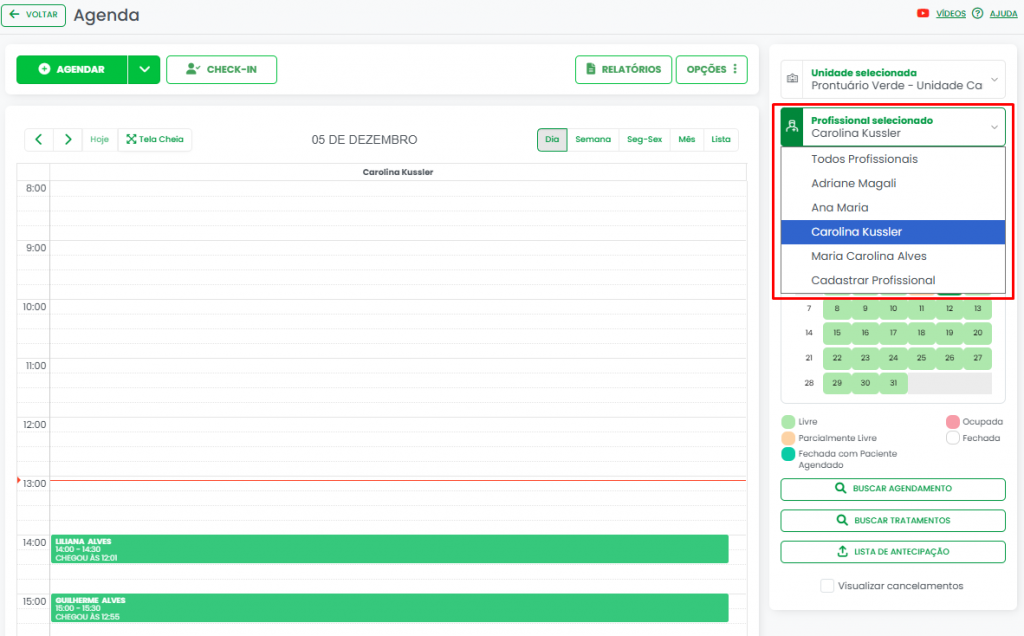1024x636 pixels.
Task: Choose Todos Profissionais option
Action: pos(864,159)
